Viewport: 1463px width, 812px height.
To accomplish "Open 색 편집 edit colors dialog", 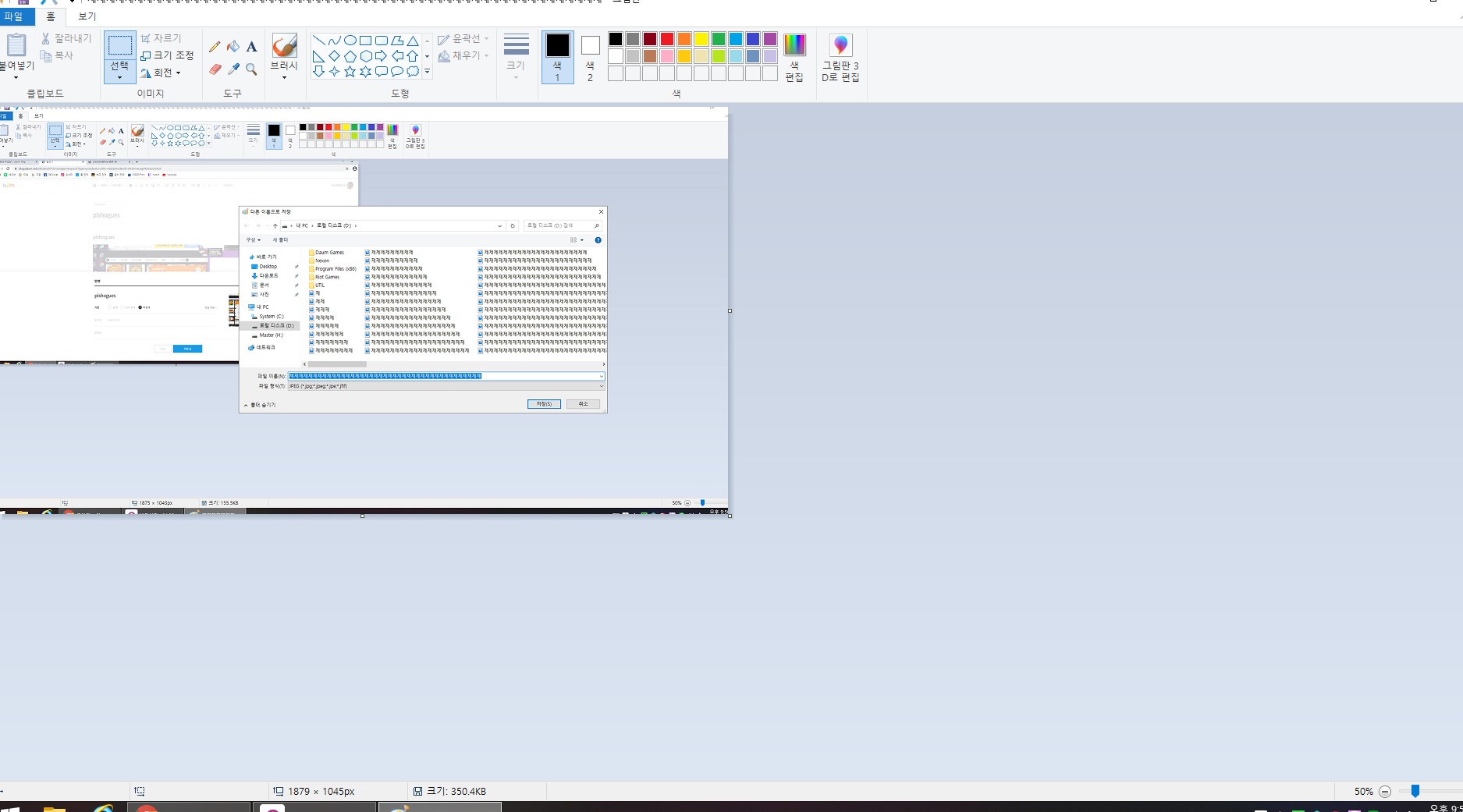I will click(794, 58).
